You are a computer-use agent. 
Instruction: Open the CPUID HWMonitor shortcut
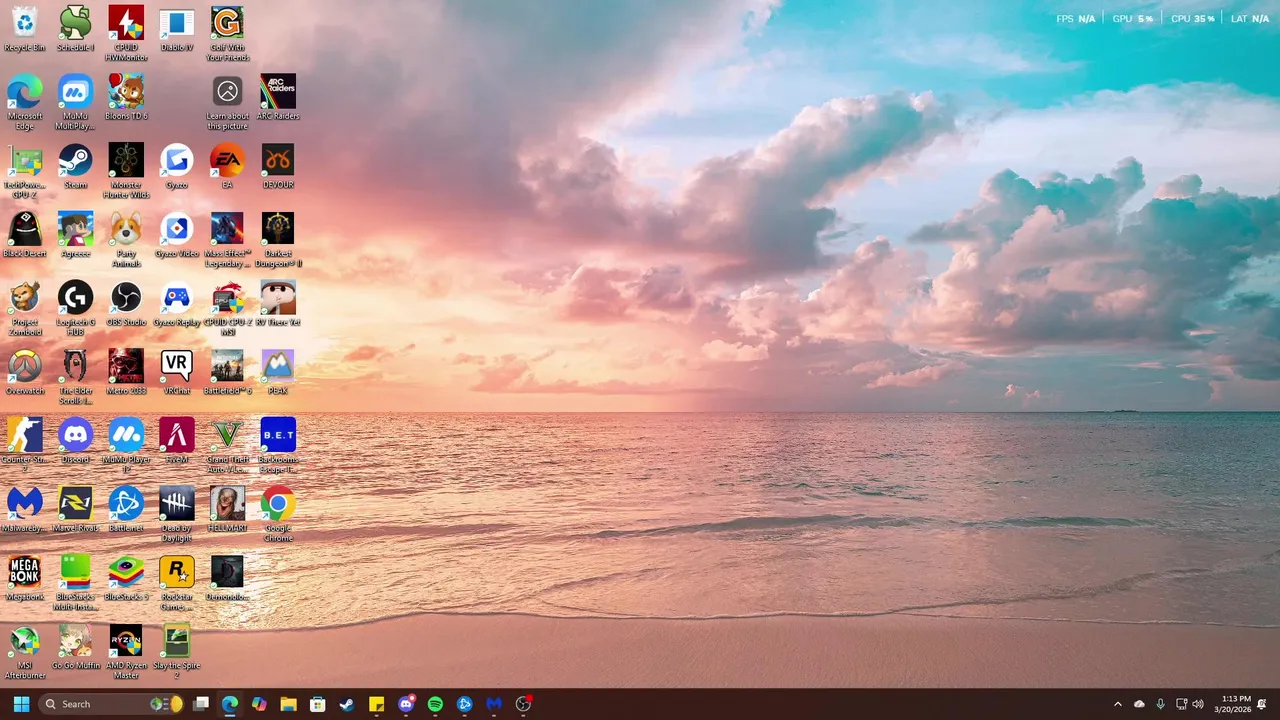pos(126,34)
